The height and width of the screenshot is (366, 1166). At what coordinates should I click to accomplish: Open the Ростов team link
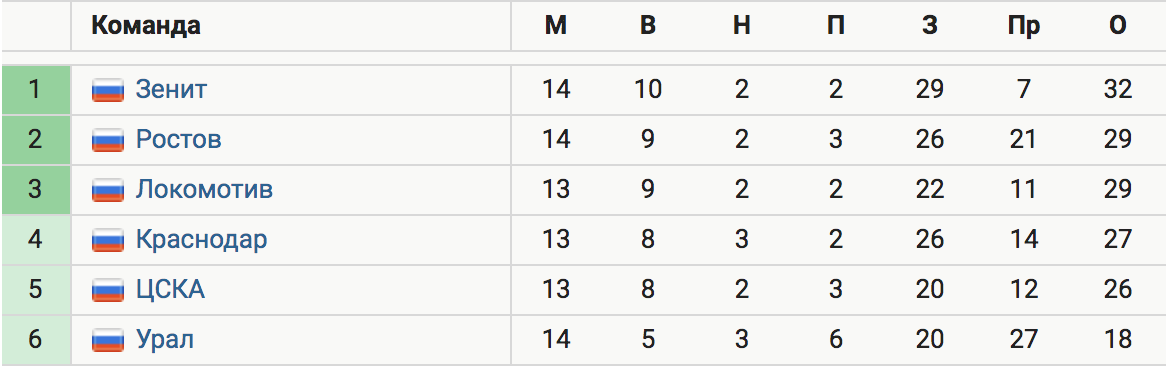click(x=178, y=140)
